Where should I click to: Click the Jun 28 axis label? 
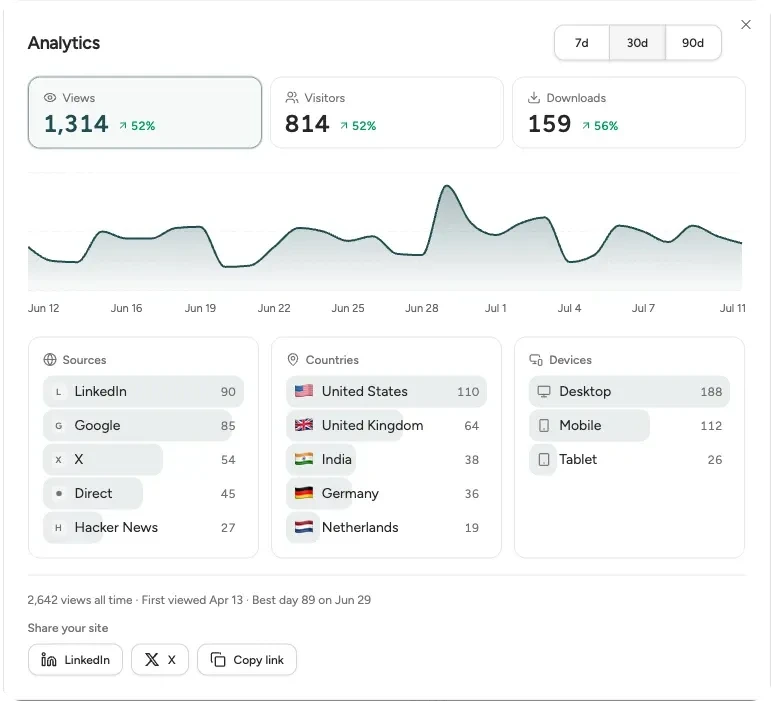[x=421, y=308]
